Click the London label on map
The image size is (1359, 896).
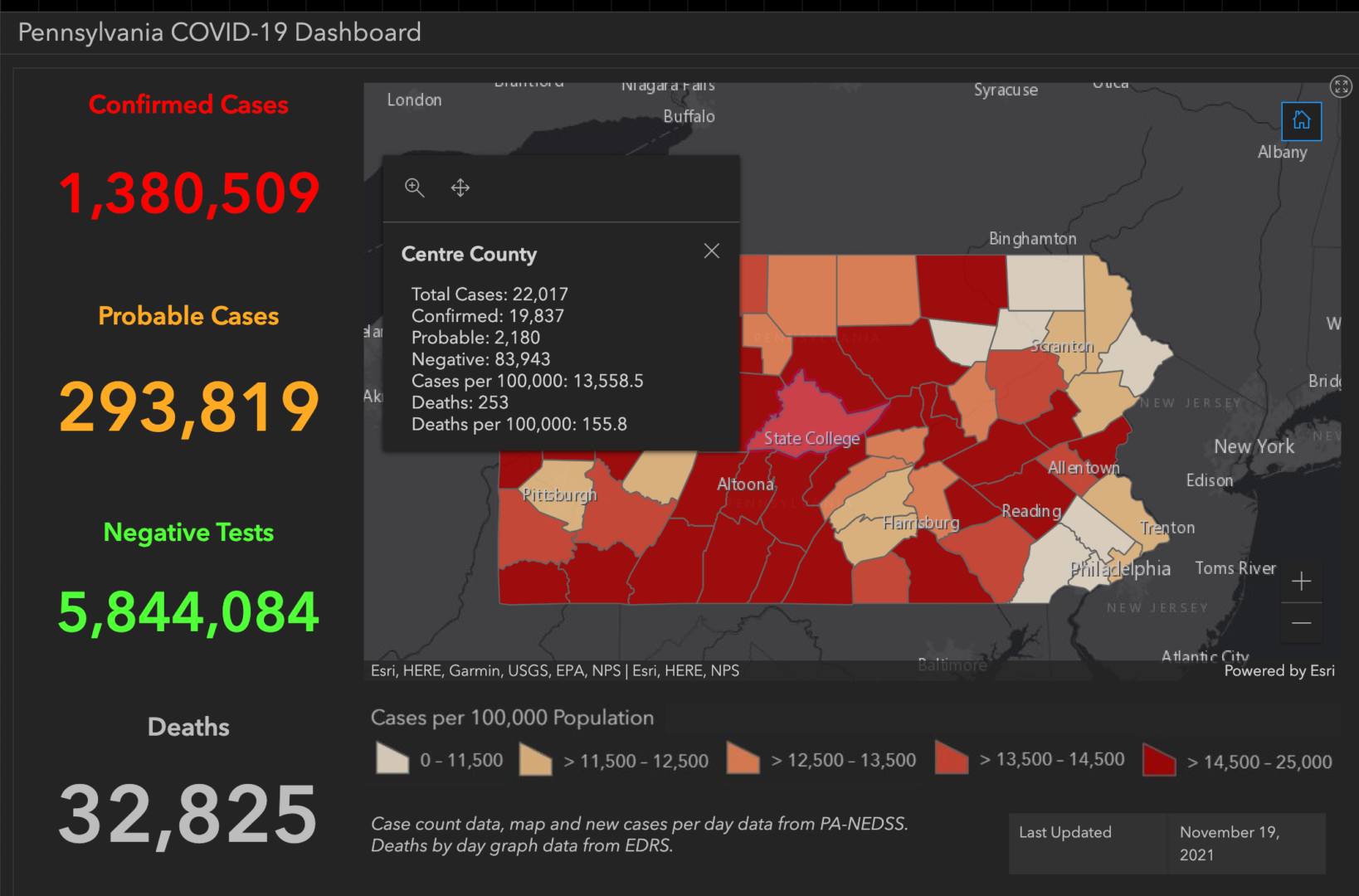[x=414, y=100]
